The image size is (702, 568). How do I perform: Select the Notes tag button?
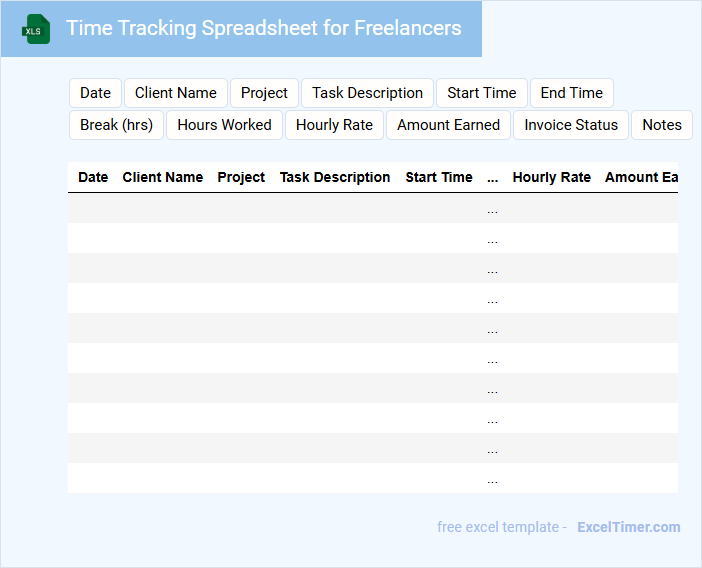pyautogui.click(x=662, y=125)
